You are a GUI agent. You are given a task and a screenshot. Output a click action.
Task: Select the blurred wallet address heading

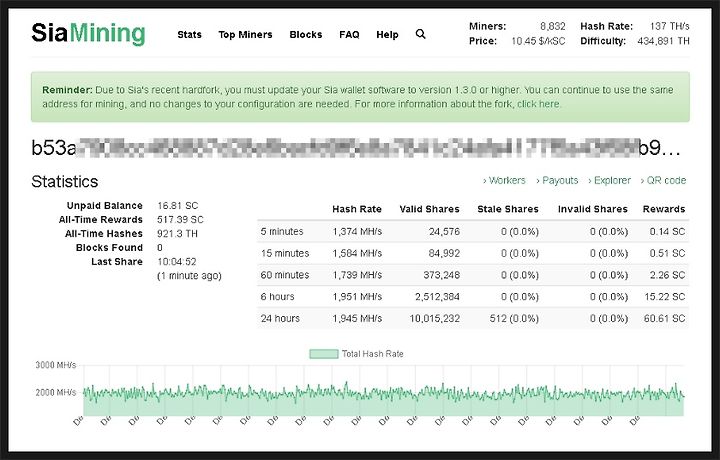356,148
